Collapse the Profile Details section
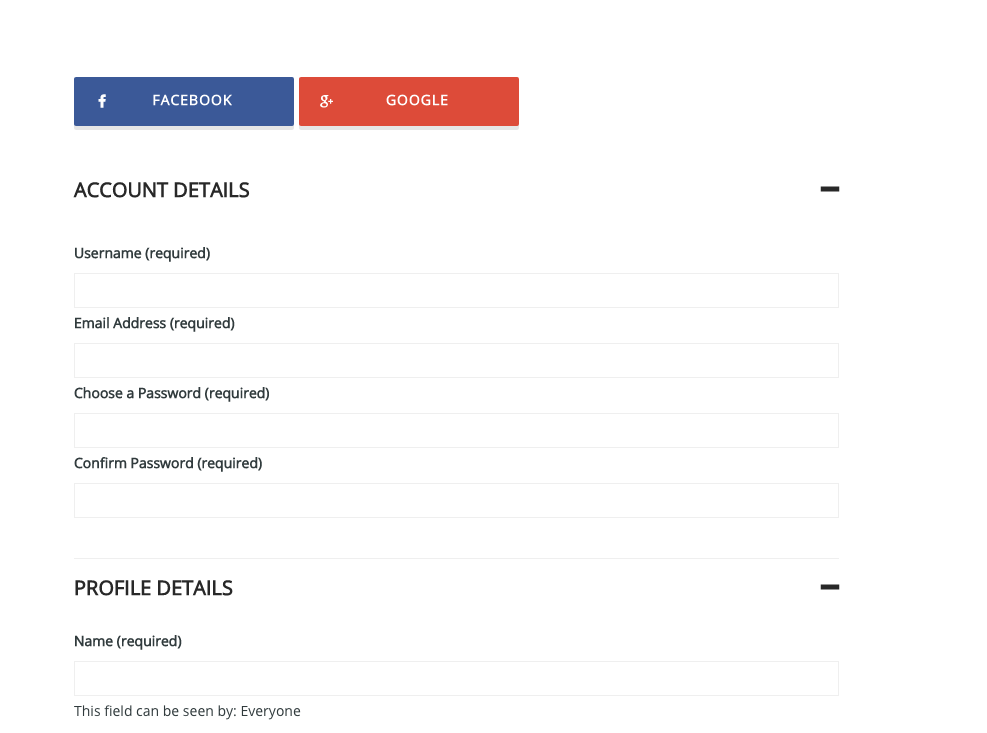 (829, 587)
